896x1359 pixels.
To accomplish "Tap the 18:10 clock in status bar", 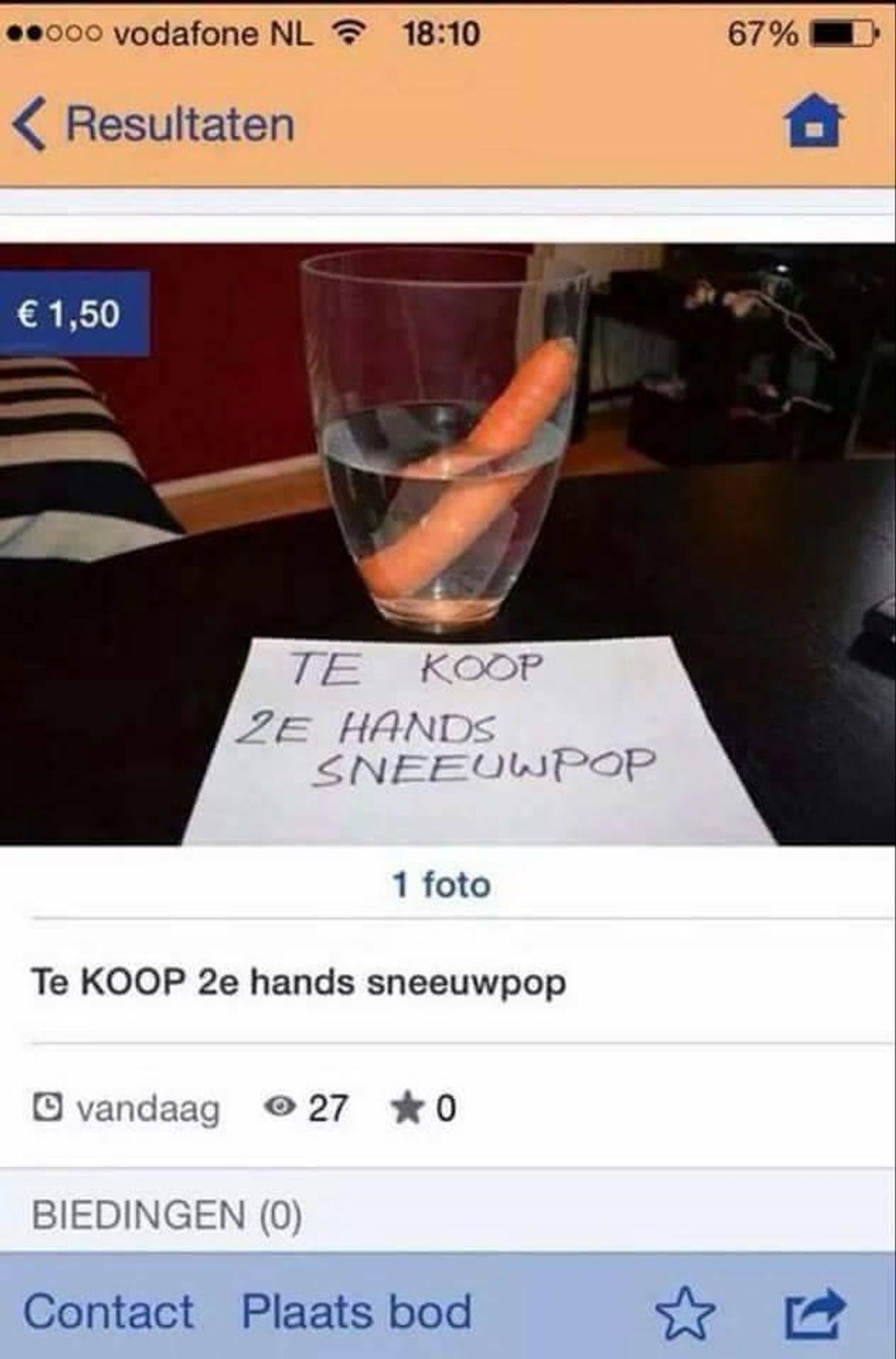I will point(441,34).
